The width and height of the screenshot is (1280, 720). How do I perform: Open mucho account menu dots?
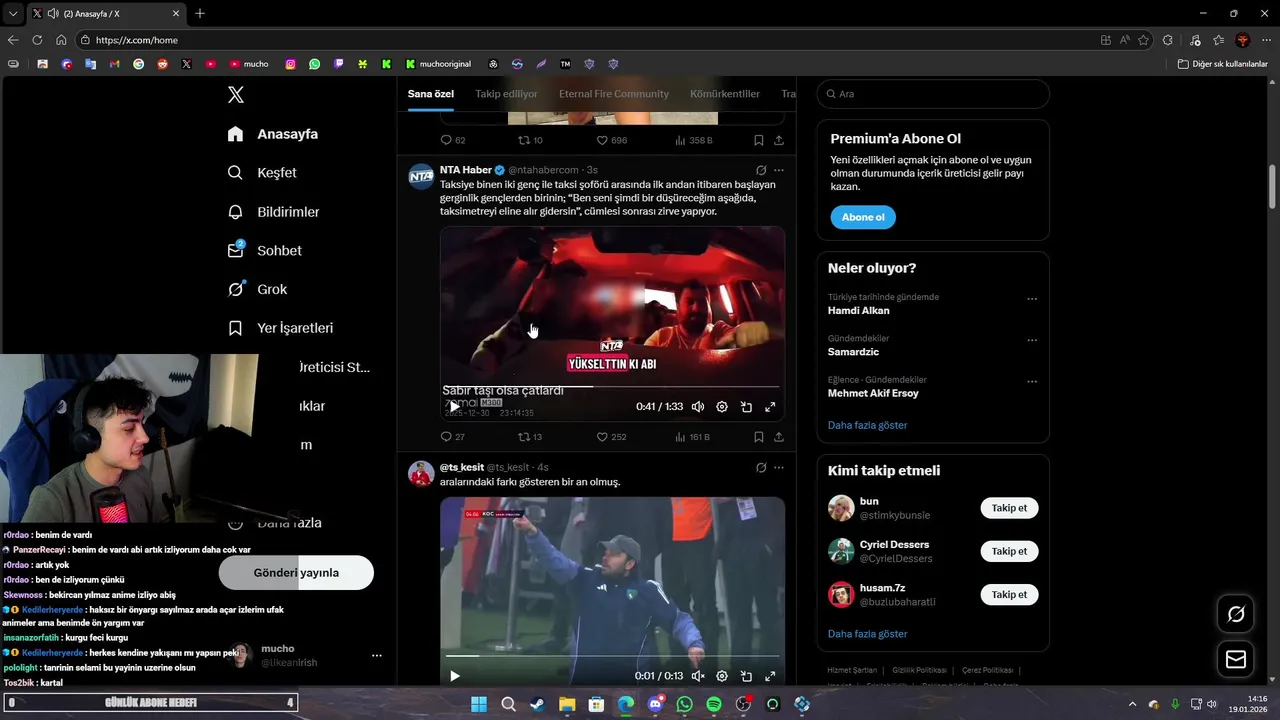[377, 656]
